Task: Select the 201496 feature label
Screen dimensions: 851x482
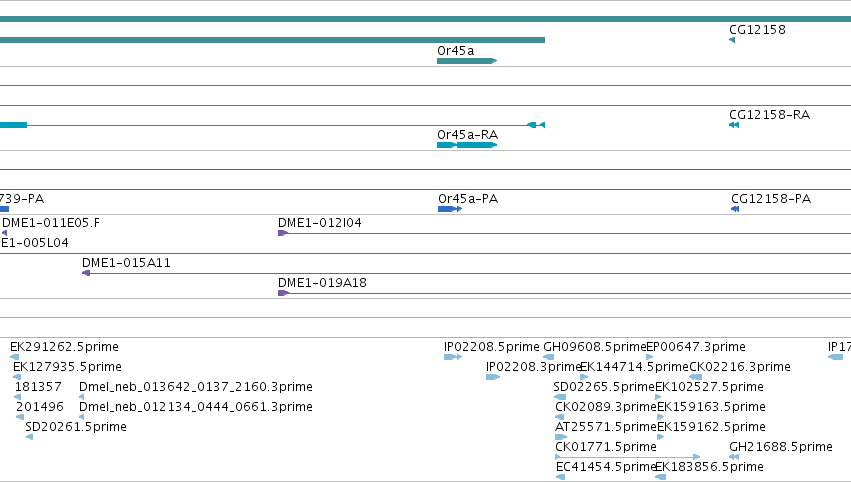Action: pos(40,407)
